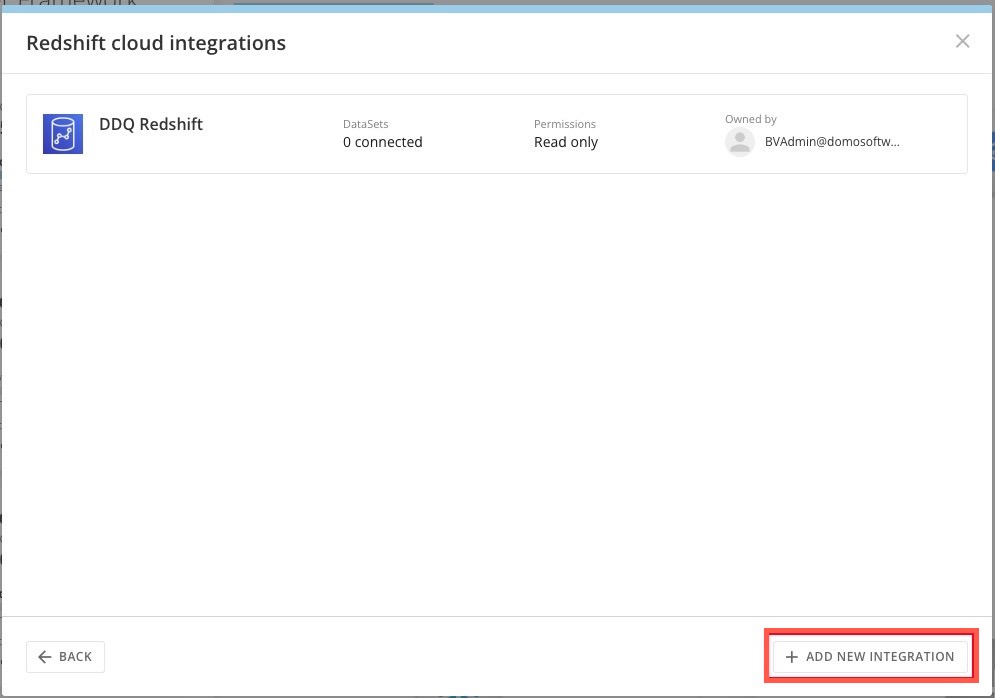Click the DataSets column label
This screenshot has height=698, width=995.
365,124
